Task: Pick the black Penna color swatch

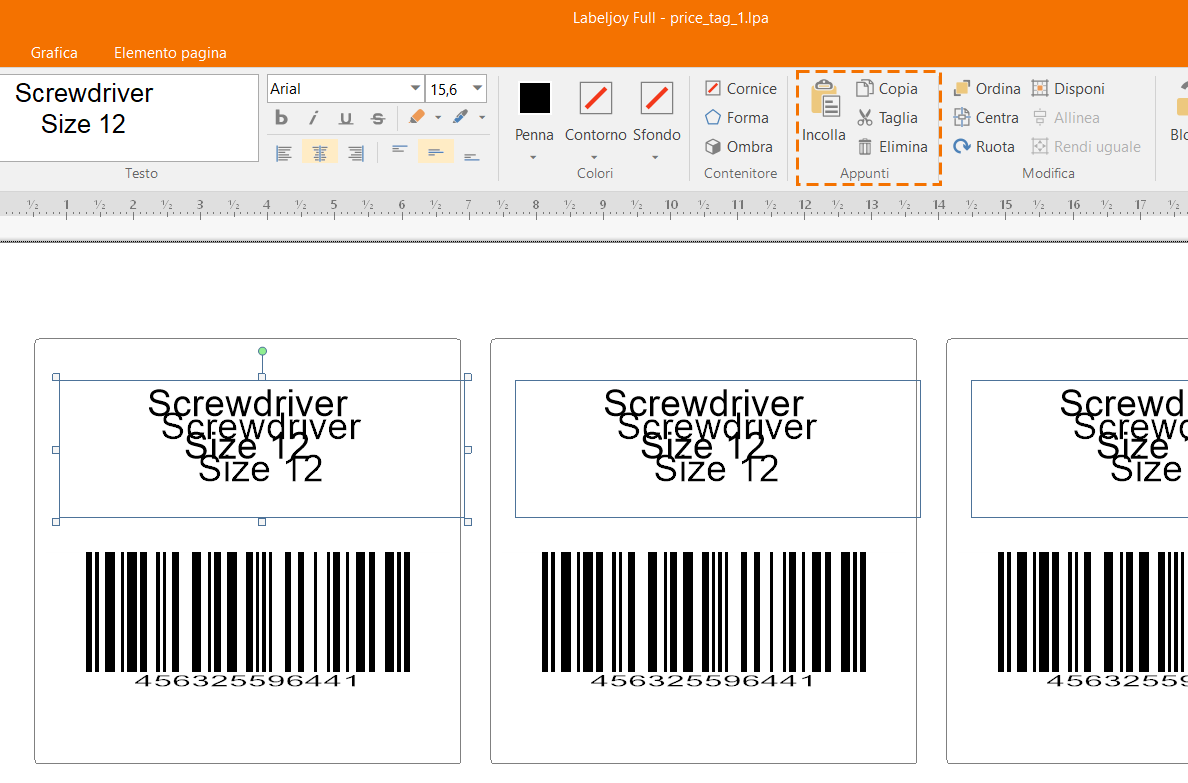Action: [x=534, y=99]
